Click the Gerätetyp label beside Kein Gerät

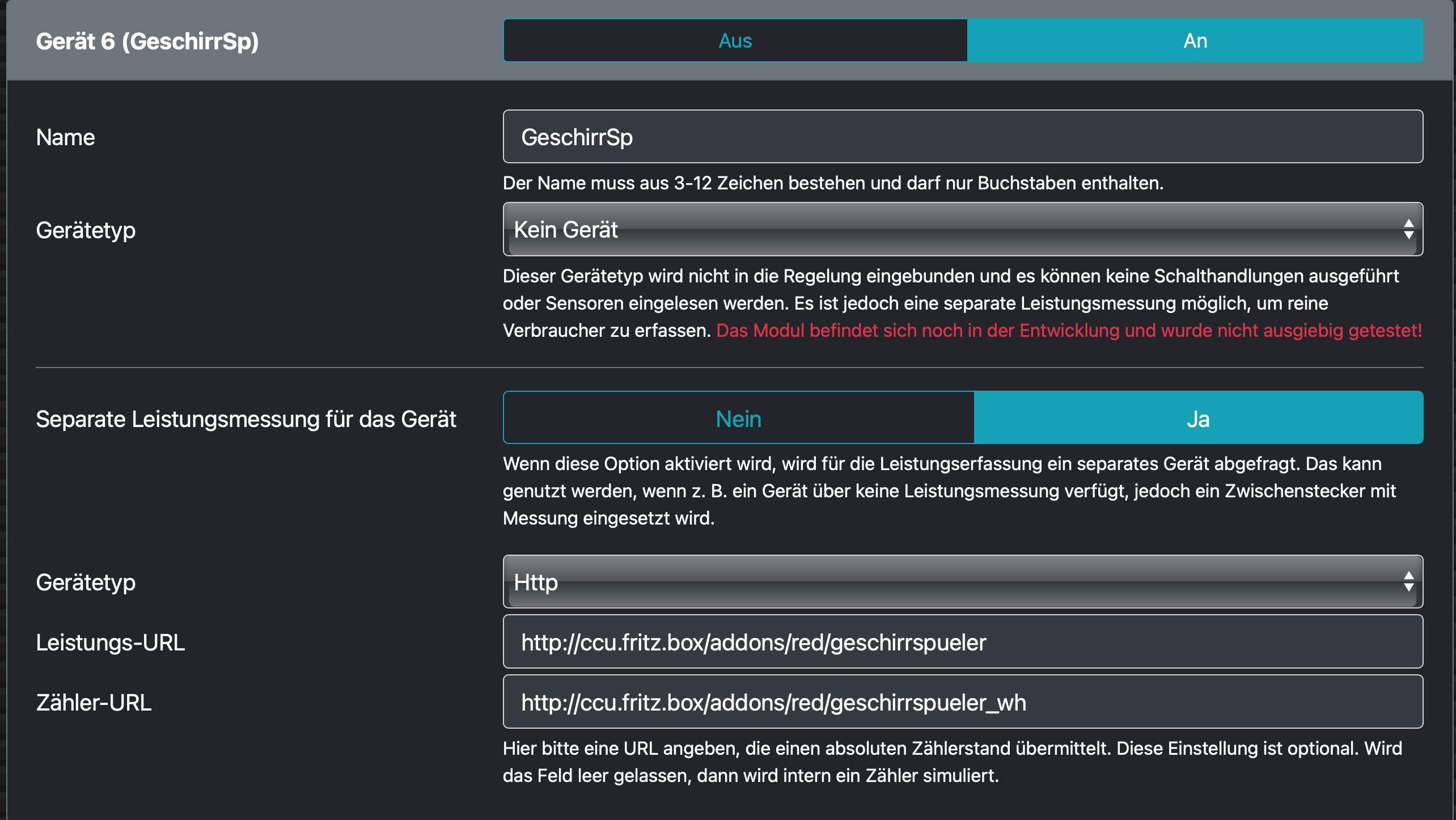(x=86, y=230)
